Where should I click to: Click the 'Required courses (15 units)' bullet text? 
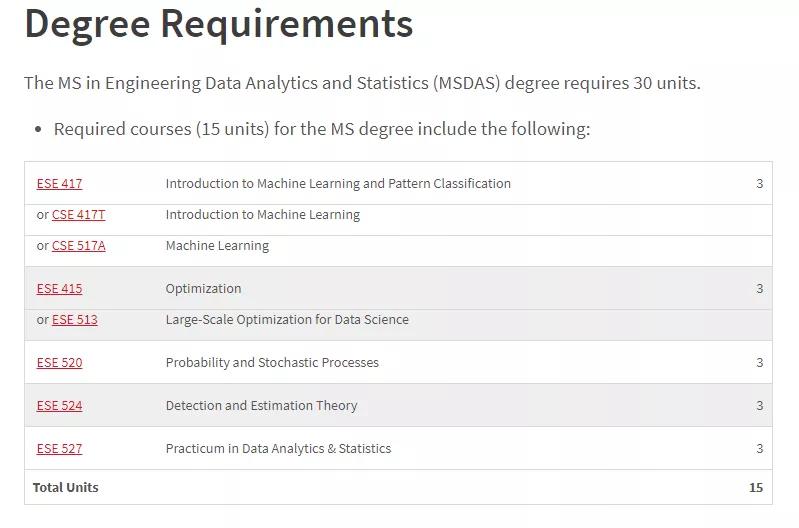point(322,129)
